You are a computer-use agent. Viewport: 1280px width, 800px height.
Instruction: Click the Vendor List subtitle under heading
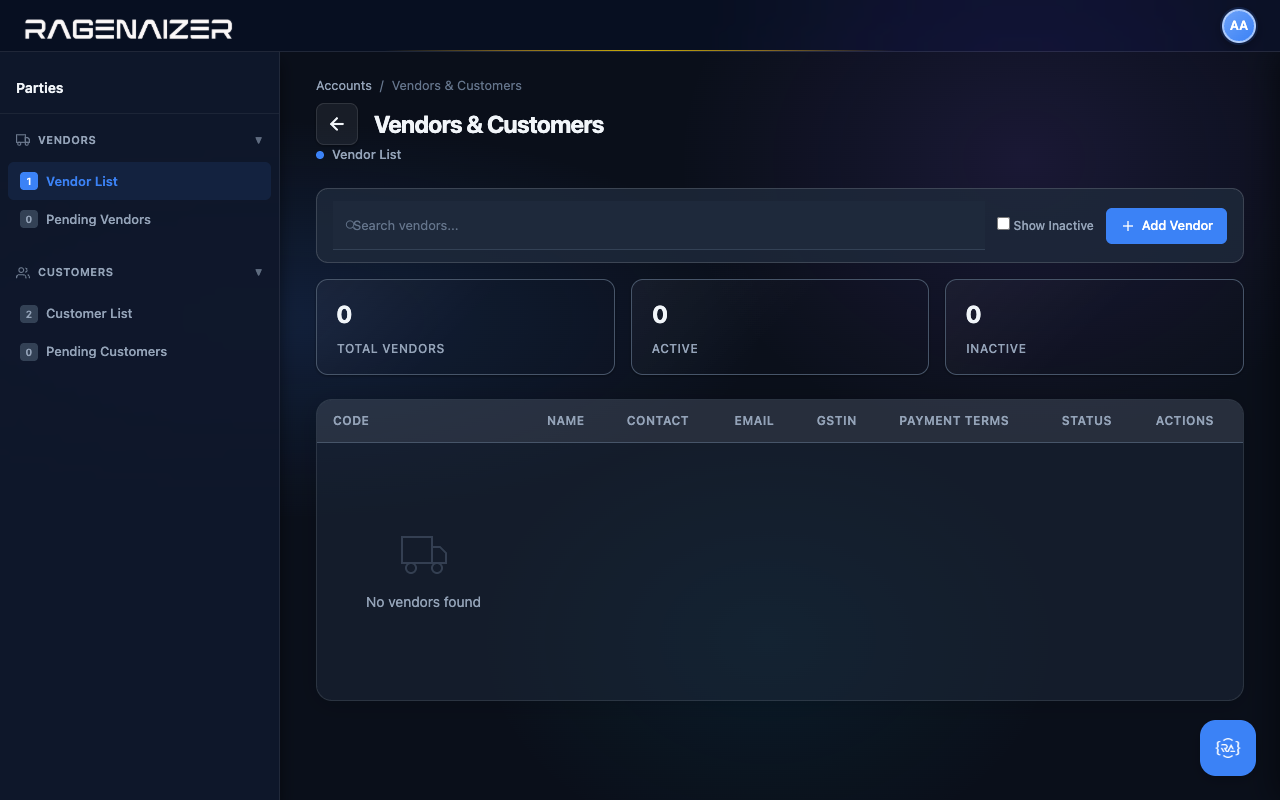[367, 155]
